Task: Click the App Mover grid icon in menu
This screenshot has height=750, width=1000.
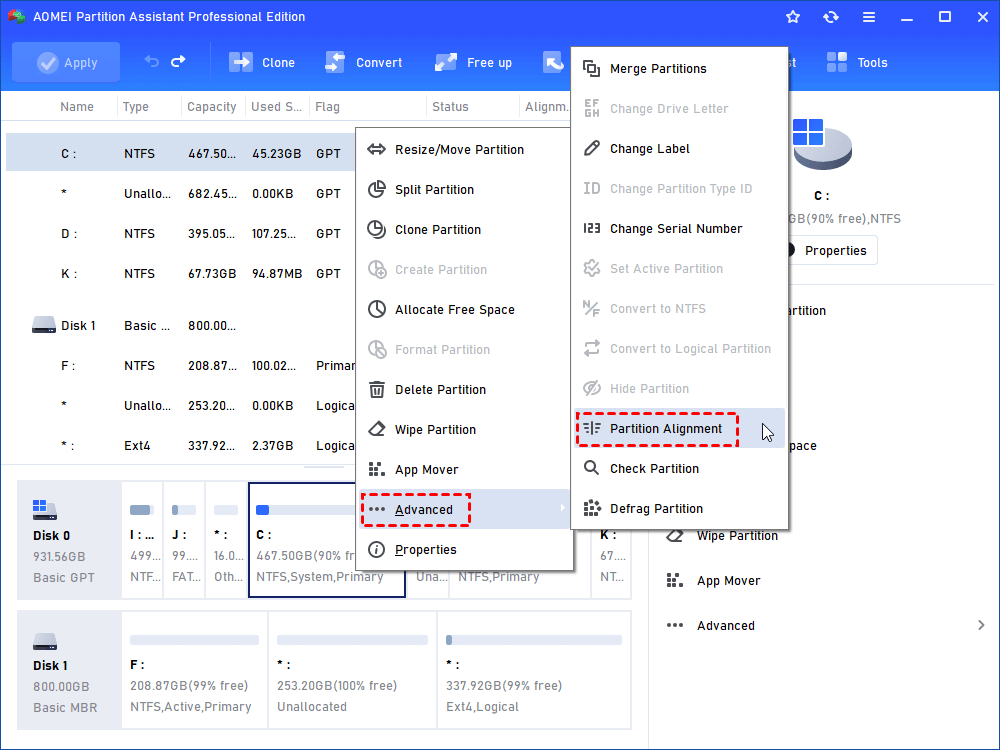Action: click(377, 469)
